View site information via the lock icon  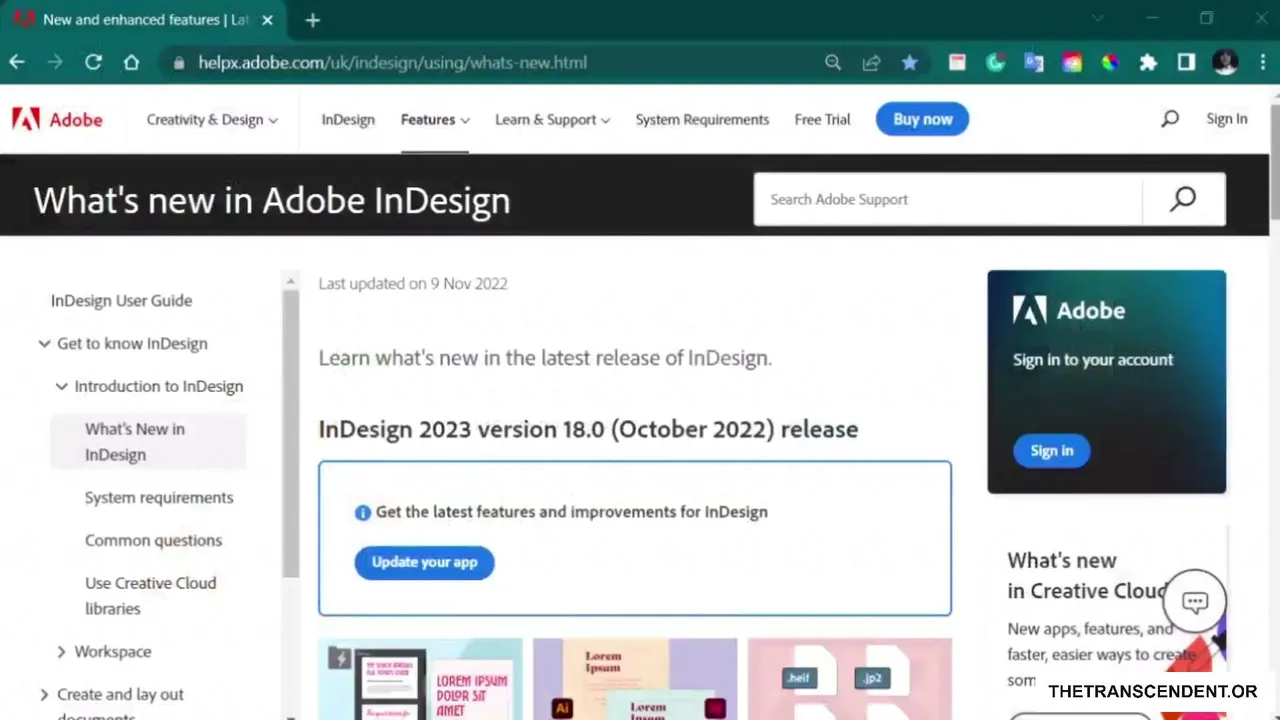[179, 62]
